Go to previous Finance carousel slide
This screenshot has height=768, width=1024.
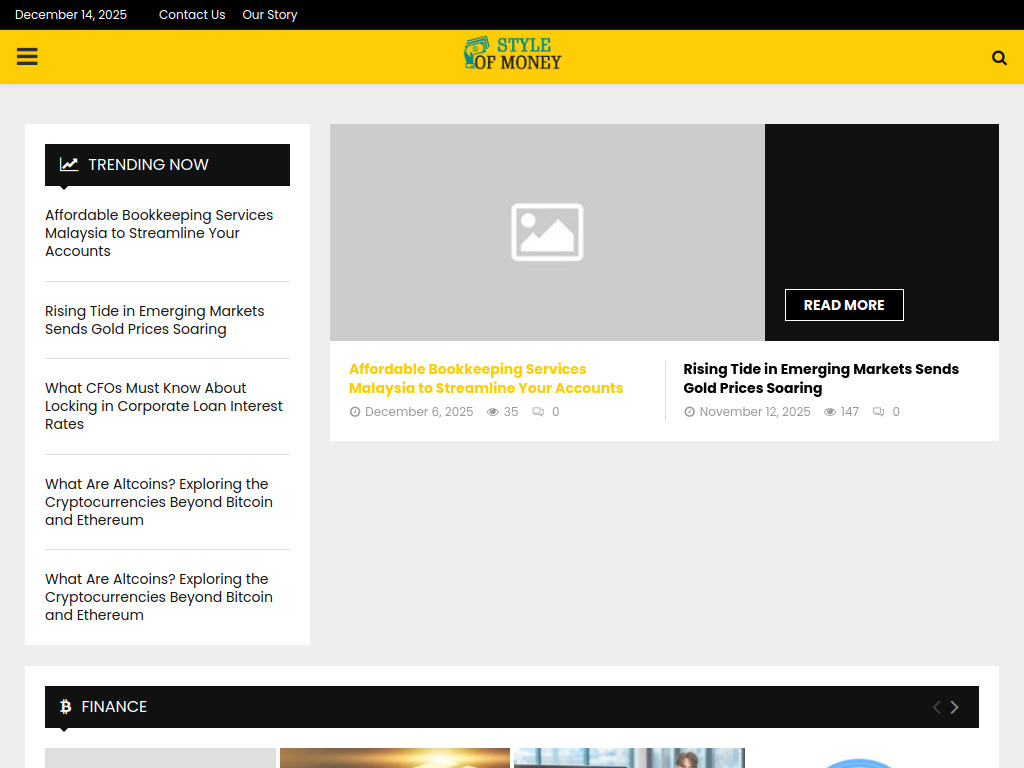(x=936, y=707)
